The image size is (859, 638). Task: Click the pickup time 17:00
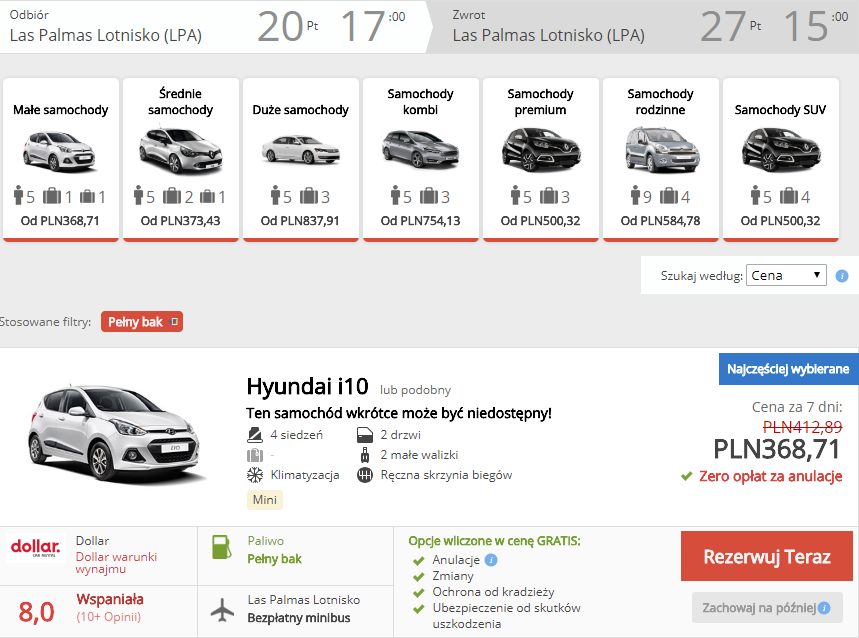pyautogui.click(x=373, y=26)
